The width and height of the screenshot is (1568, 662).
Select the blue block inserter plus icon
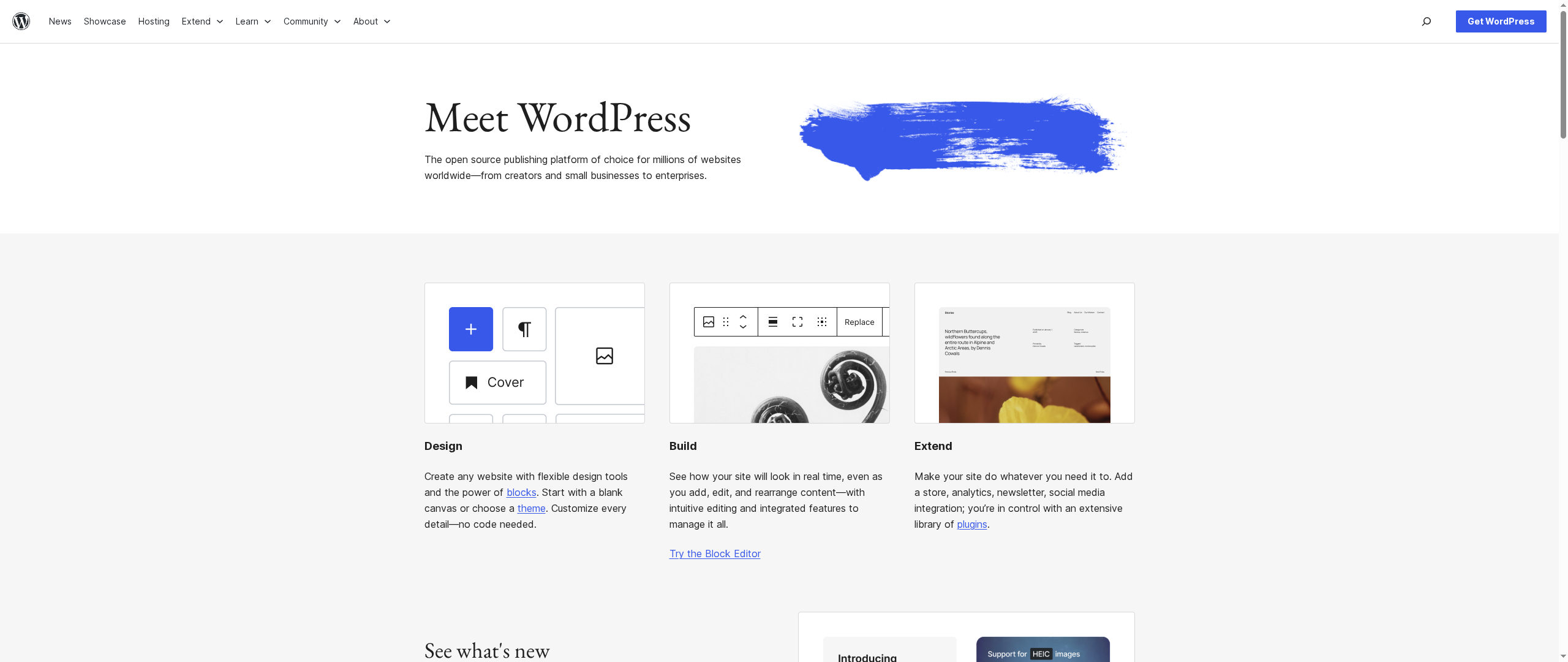470,329
